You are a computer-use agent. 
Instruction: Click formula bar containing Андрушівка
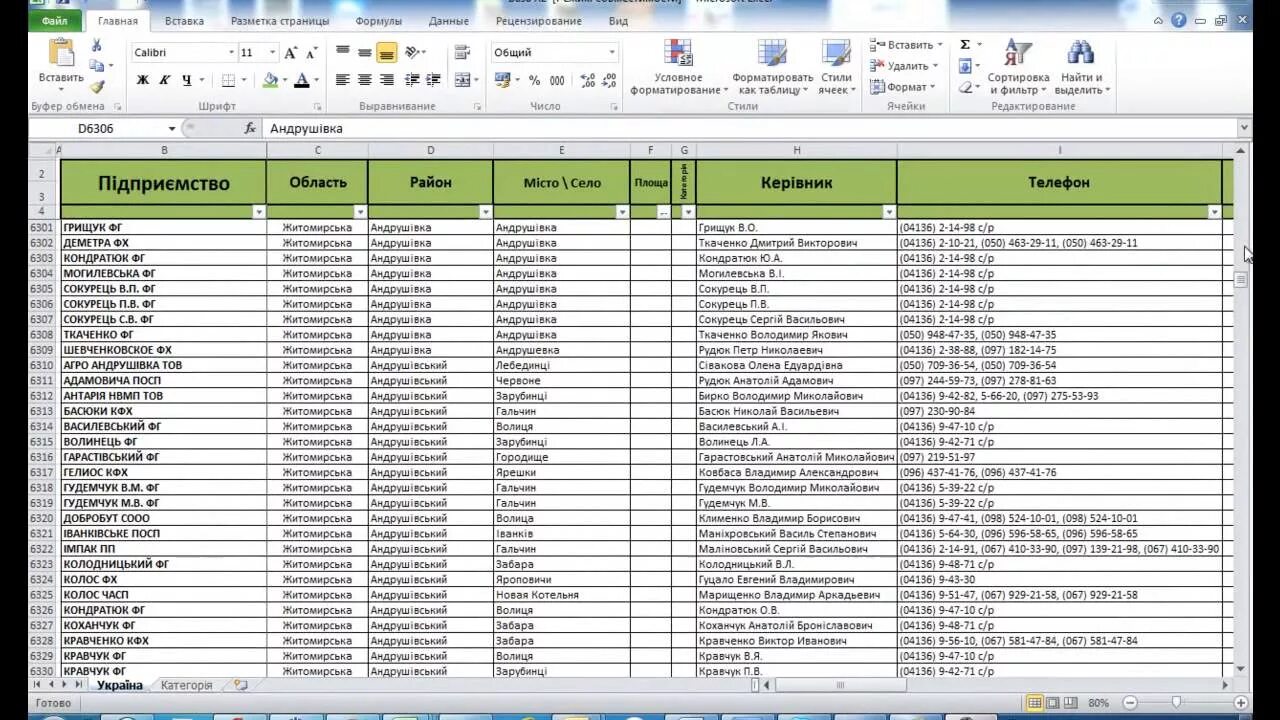[750, 129]
